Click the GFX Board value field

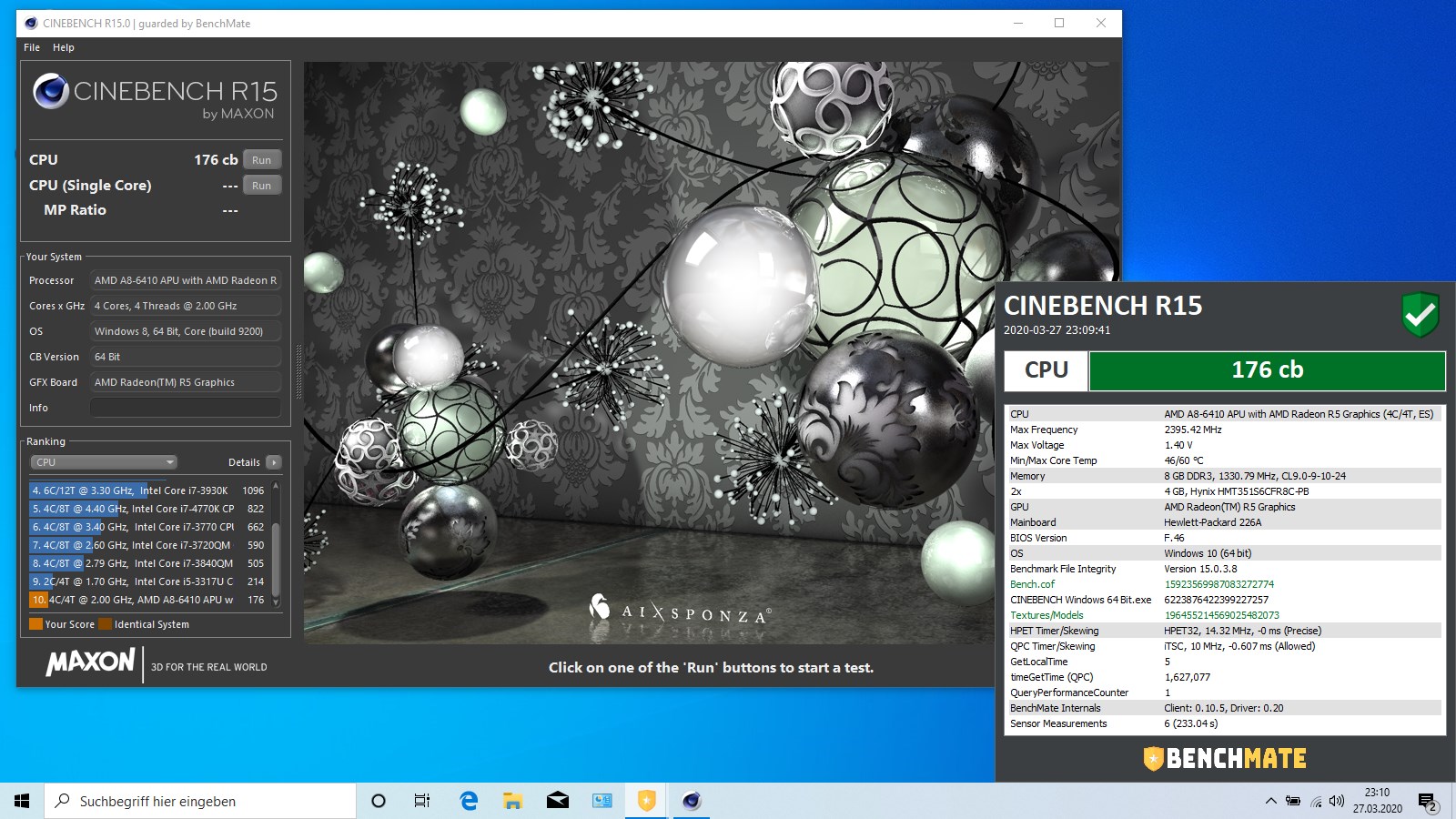tap(186, 382)
